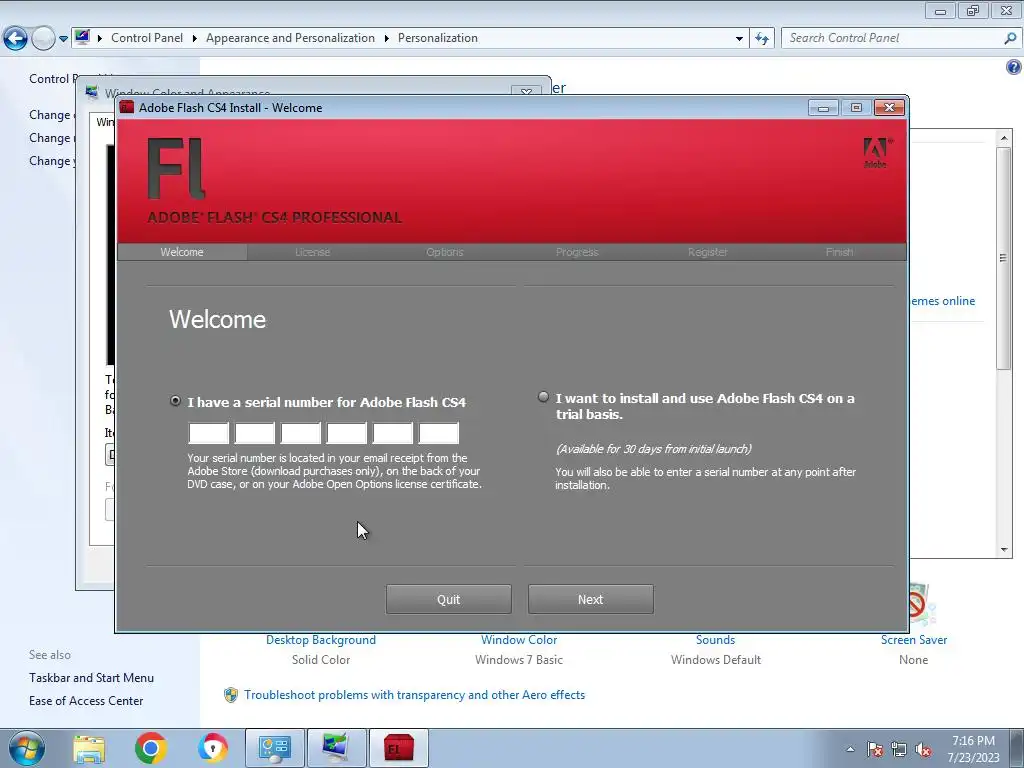Click the fifth serial number field
Screen dimensions: 1024x768
[392, 433]
